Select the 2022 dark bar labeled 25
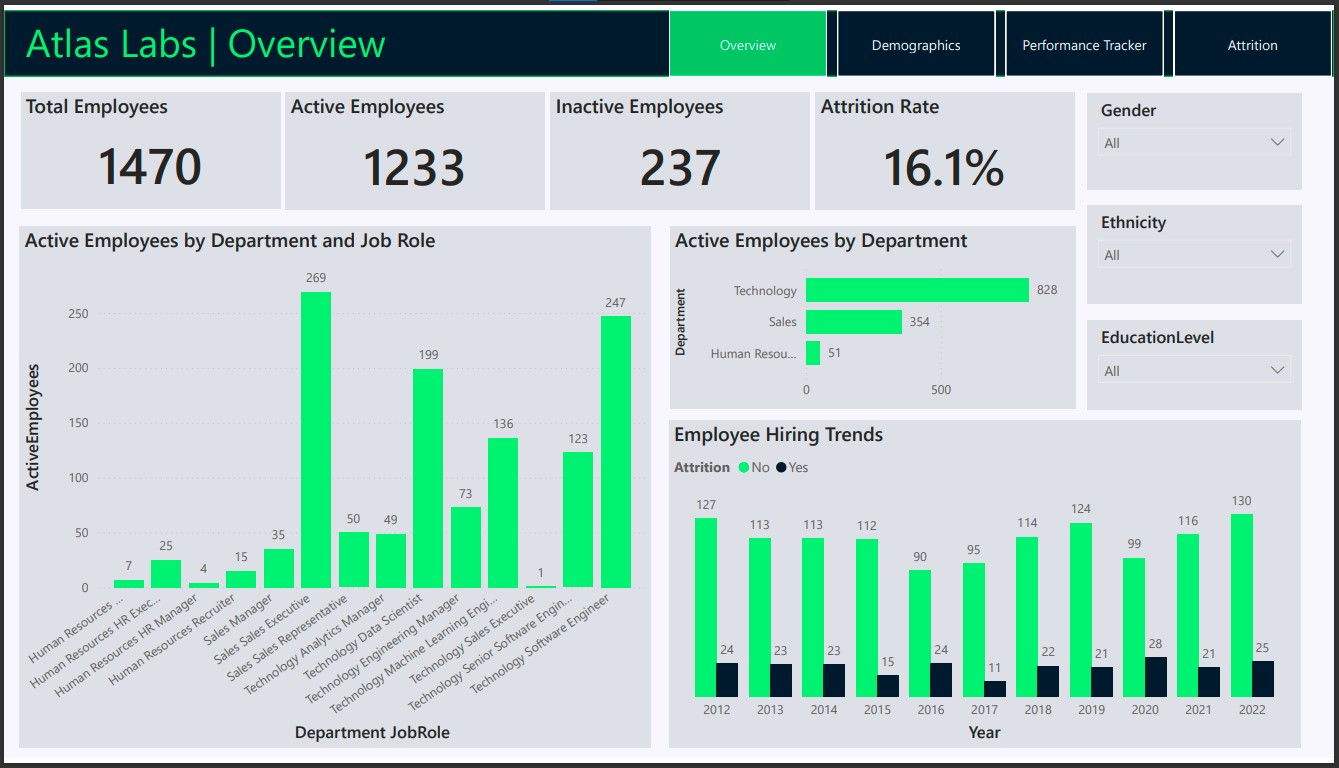The height and width of the screenshot is (768, 1339). coord(1263,679)
